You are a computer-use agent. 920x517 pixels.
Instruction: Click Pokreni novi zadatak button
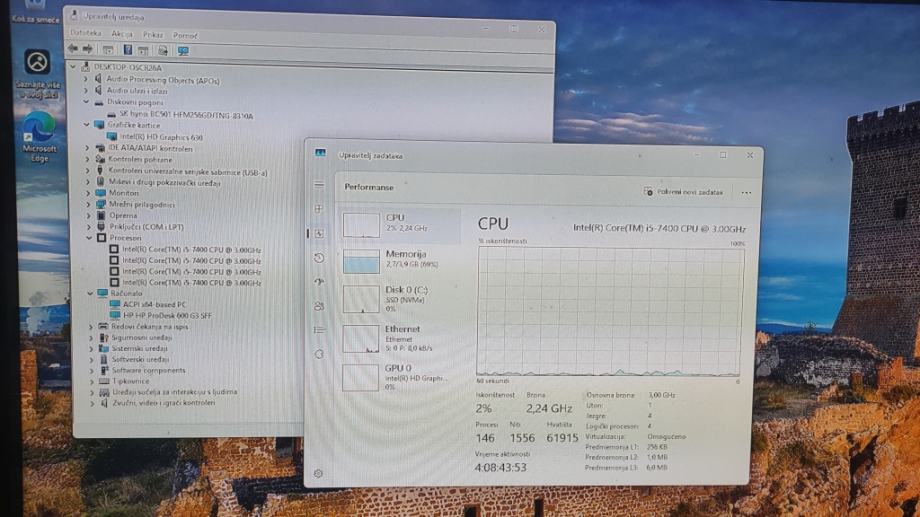click(x=684, y=192)
